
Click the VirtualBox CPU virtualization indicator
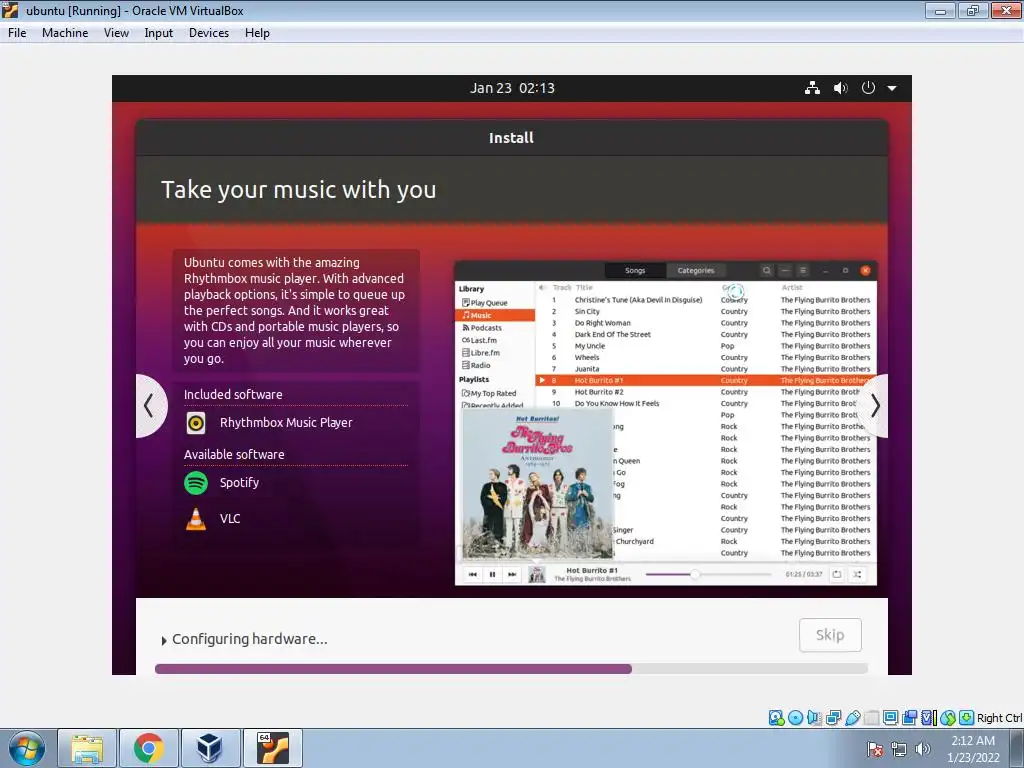tap(929, 718)
